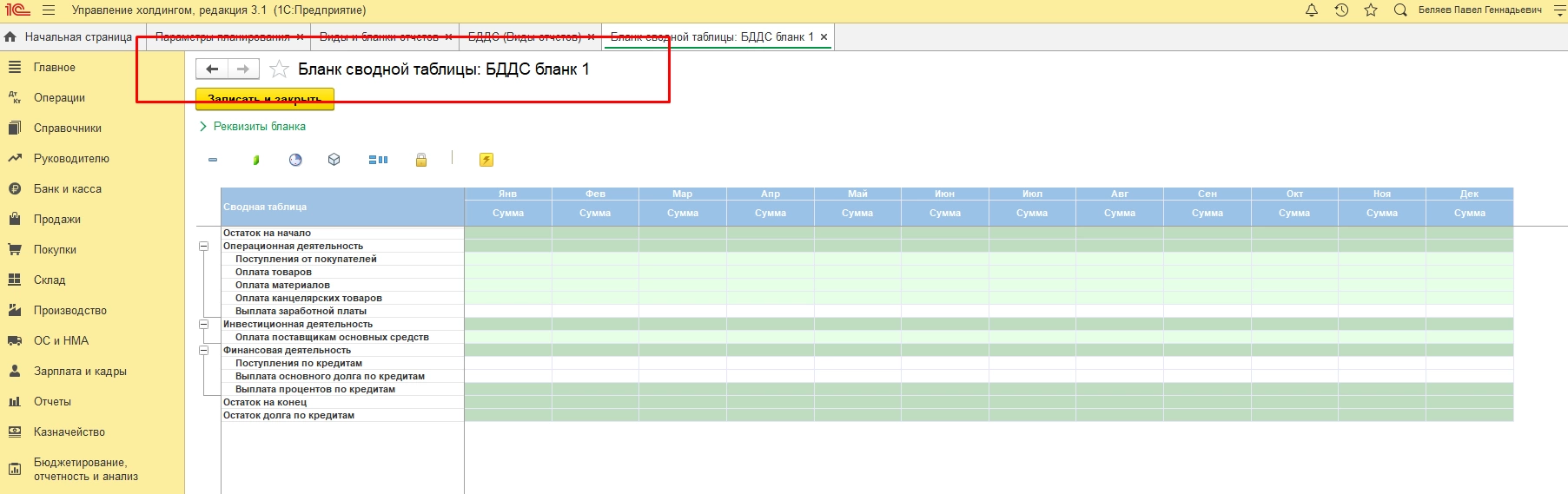1568x494 pixels.
Task: Close the Параметры планирования tab
Action: point(300,36)
